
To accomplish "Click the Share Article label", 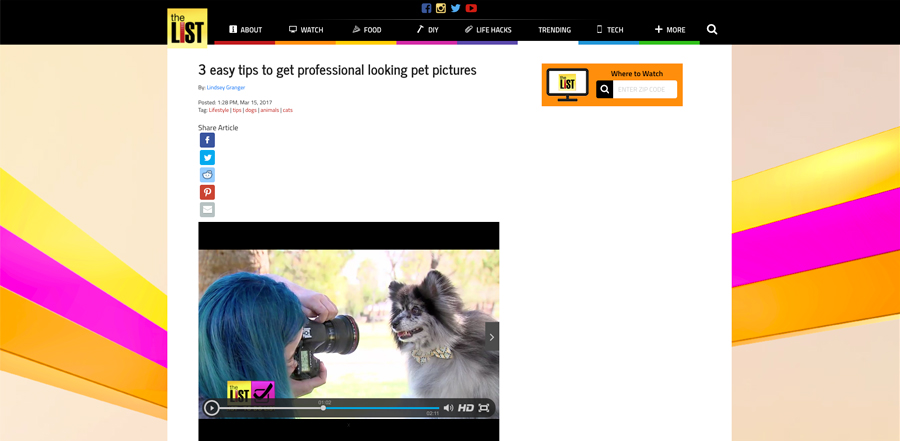I will pos(218,127).
